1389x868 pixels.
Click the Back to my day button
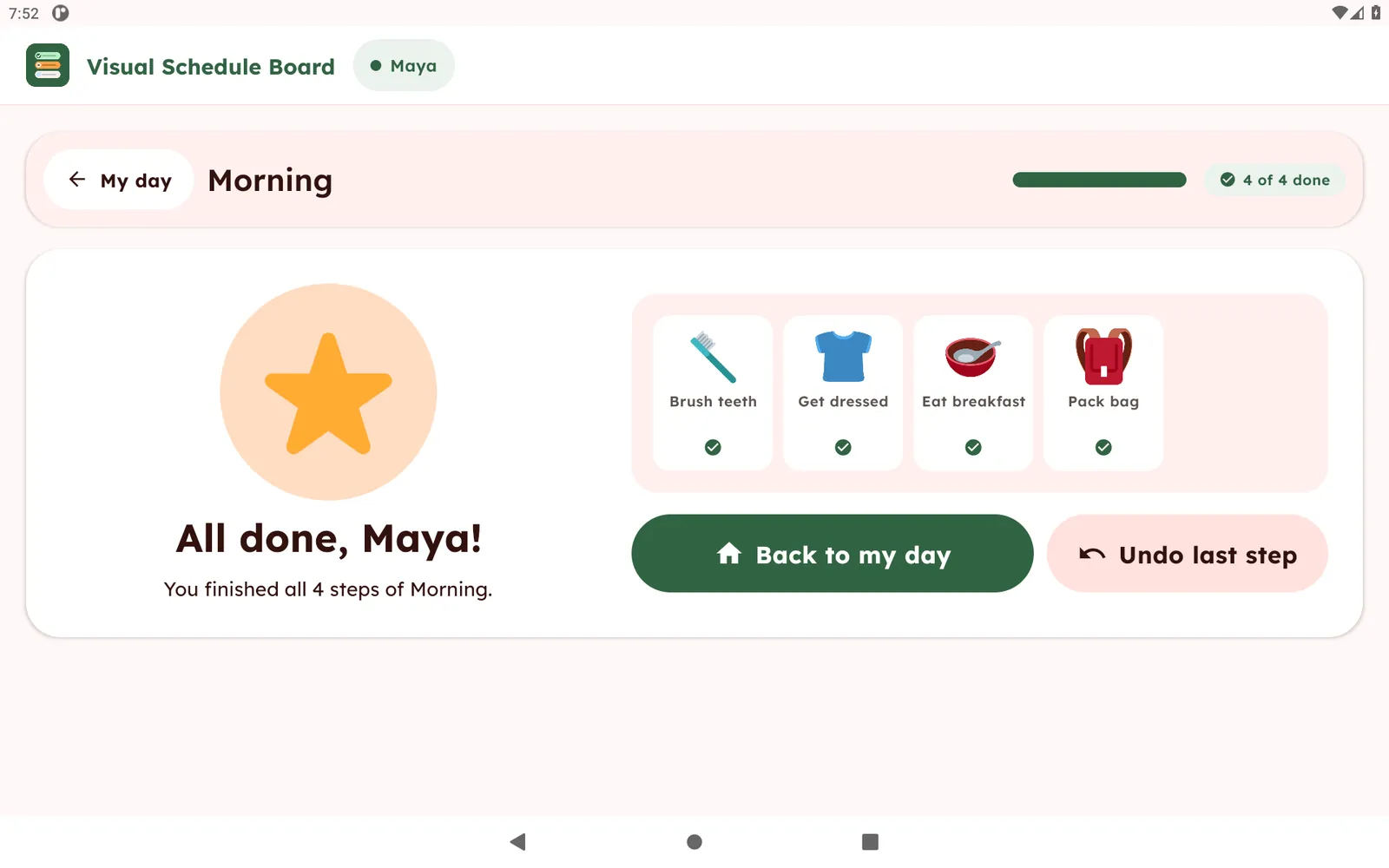pyautogui.click(x=833, y=554)
